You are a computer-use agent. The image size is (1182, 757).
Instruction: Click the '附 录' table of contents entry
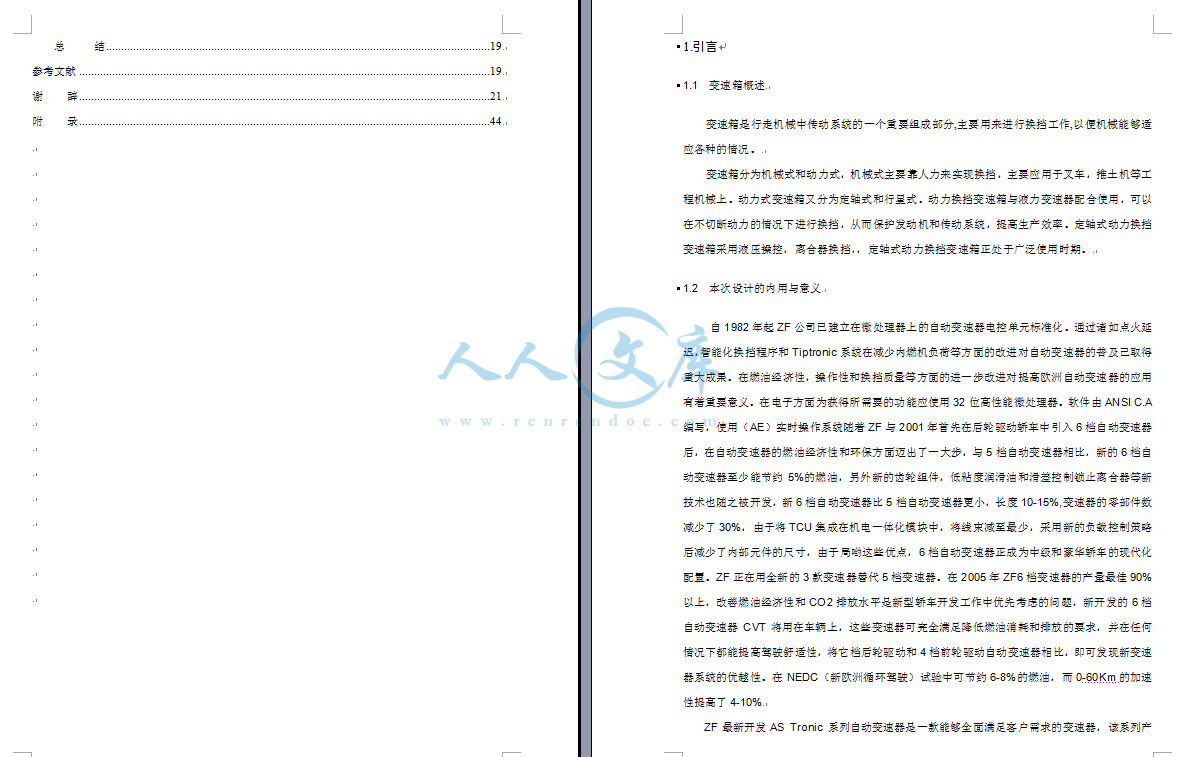268,121
